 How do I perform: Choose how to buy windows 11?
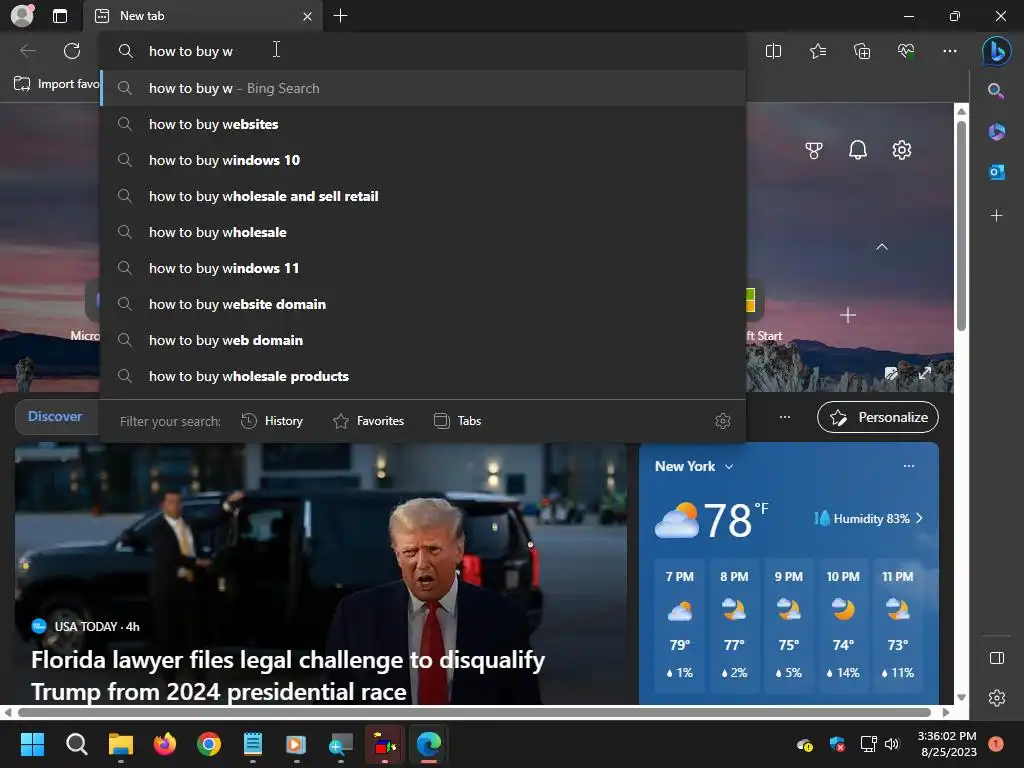coord(423,268)
